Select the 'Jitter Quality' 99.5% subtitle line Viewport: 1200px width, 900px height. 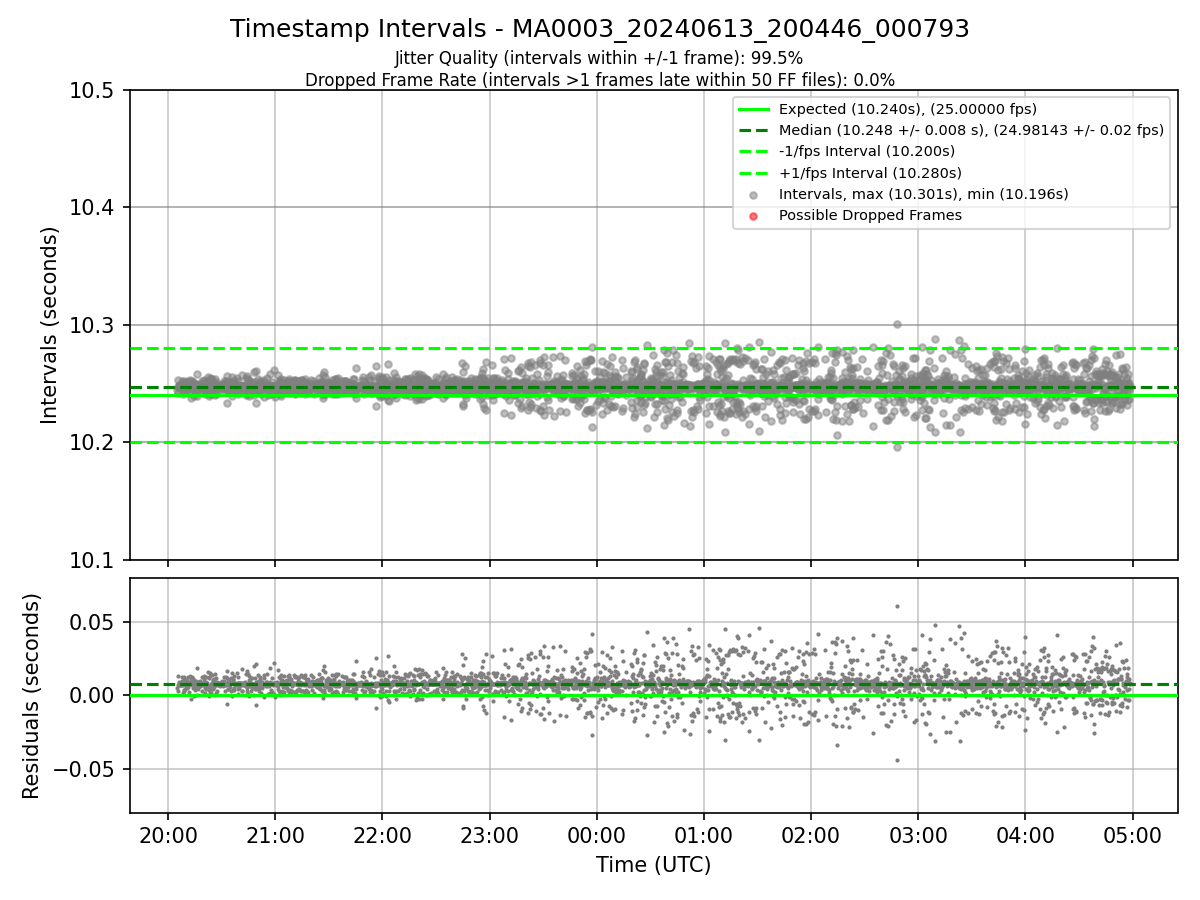click(x=599, y=58)
